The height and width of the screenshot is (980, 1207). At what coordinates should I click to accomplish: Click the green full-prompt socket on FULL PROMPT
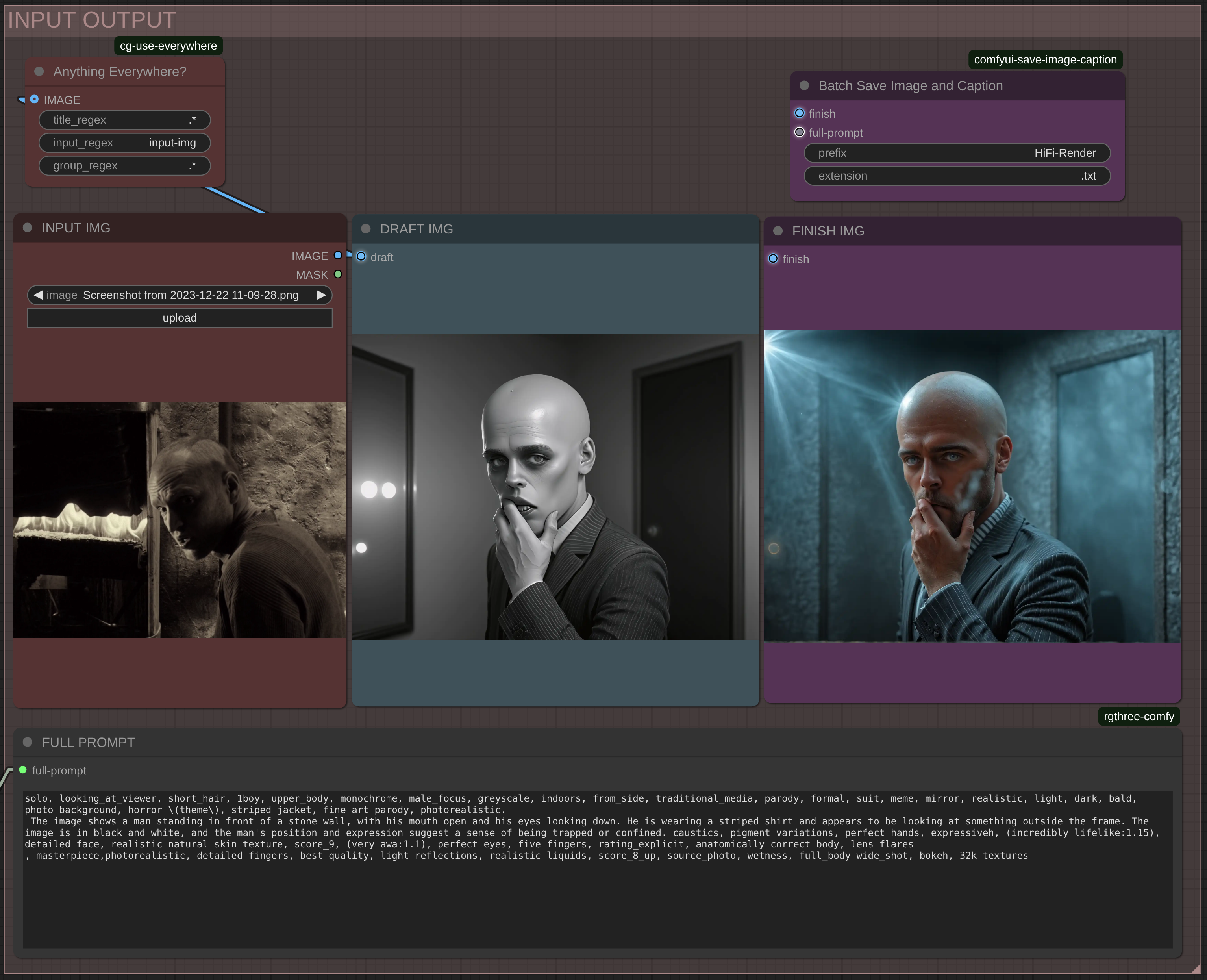23,769
